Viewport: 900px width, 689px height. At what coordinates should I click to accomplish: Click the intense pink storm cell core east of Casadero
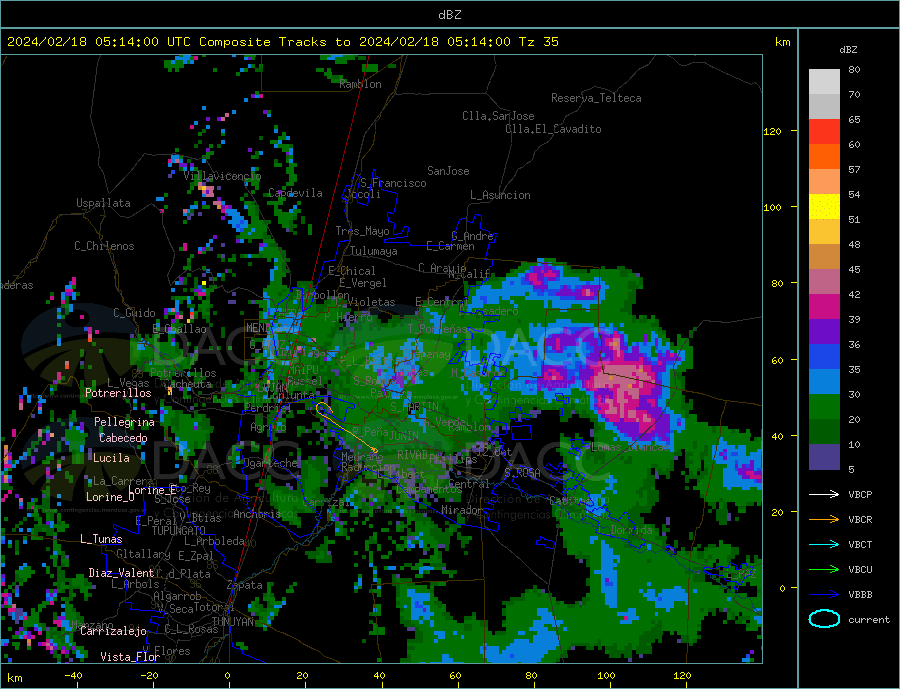click(x=627, y=386)
